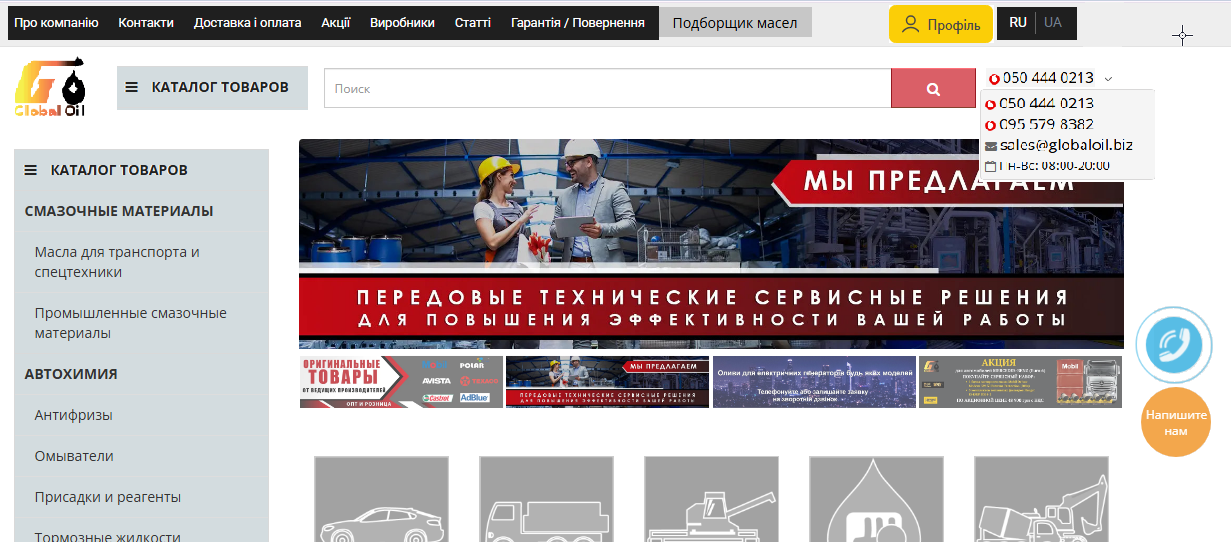1231x543 pixels.
Task: Open the 'КАТАЛОГ ТОВАРОВ' top button
Action: [212, 88]
